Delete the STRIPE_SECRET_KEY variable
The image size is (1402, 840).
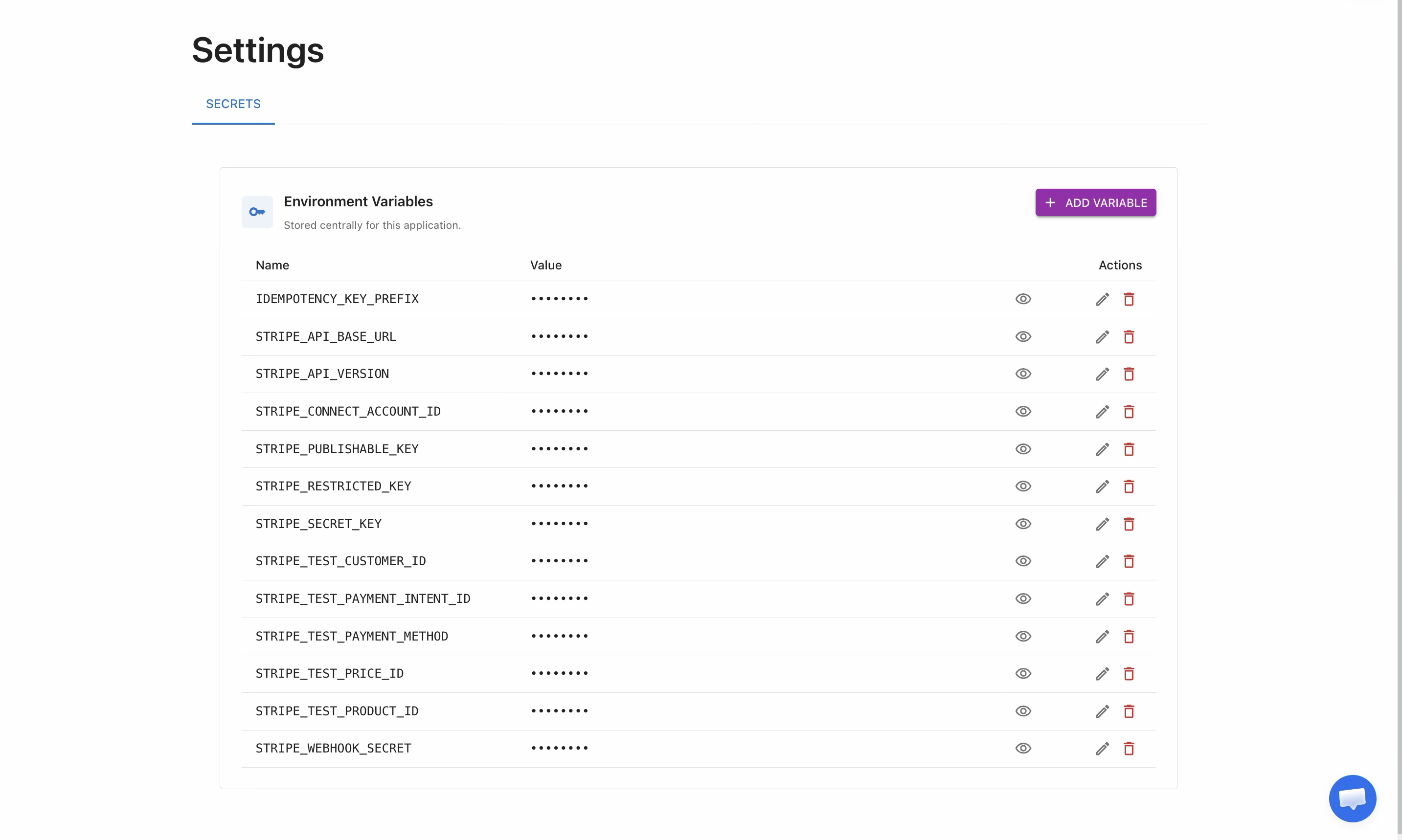coord(1129,524)
